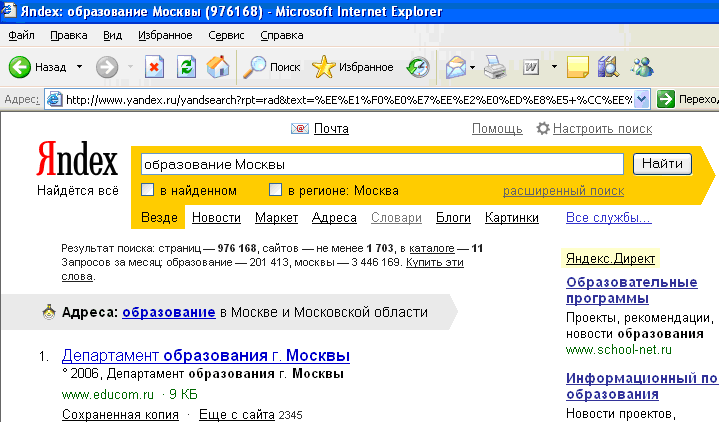Switch to the Картинки tab
Screen dimensions: 719x422
(x=512, y=217)
